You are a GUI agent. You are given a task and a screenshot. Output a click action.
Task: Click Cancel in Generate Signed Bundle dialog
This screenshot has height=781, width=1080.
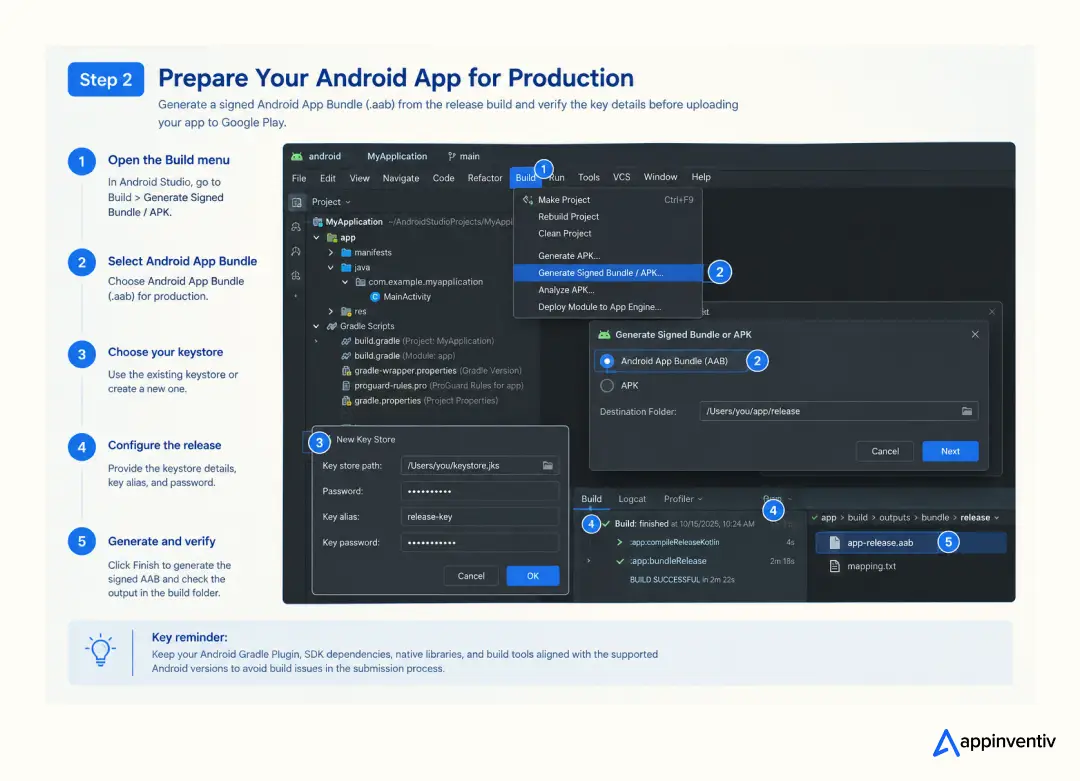[x=884, y=452]
